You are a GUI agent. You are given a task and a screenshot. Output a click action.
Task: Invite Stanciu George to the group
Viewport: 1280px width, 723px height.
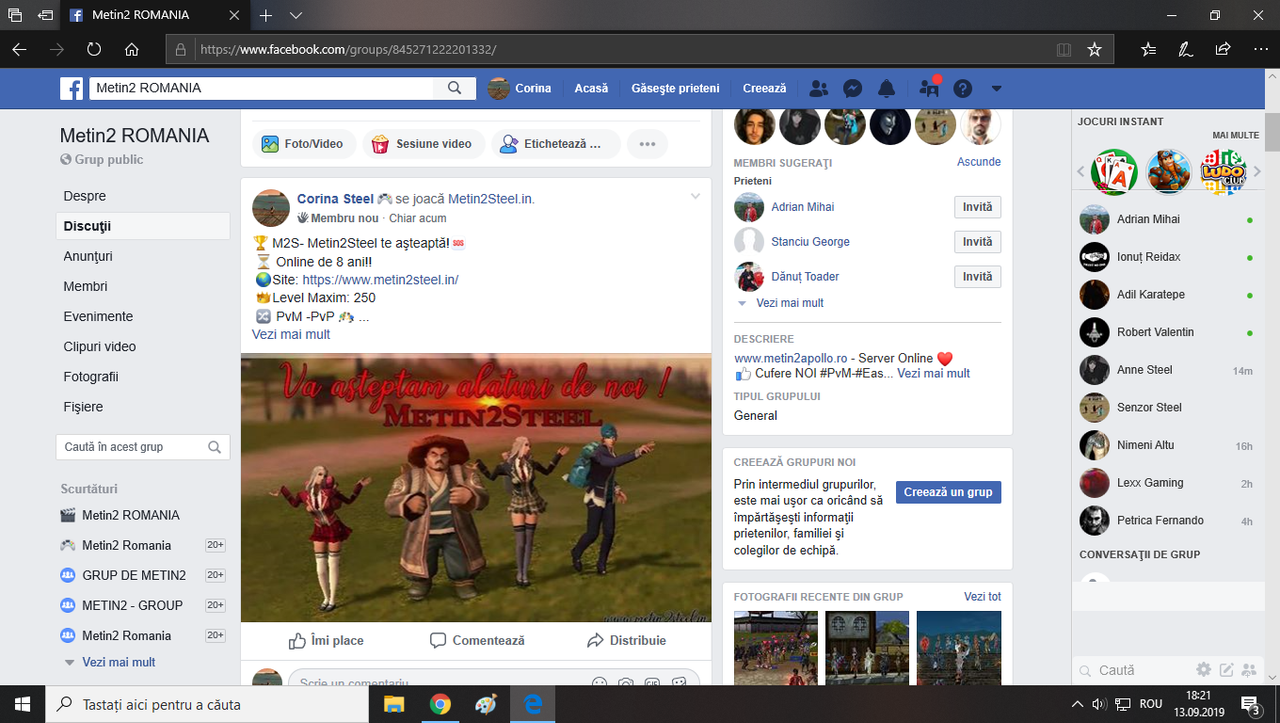click(977, 242)
